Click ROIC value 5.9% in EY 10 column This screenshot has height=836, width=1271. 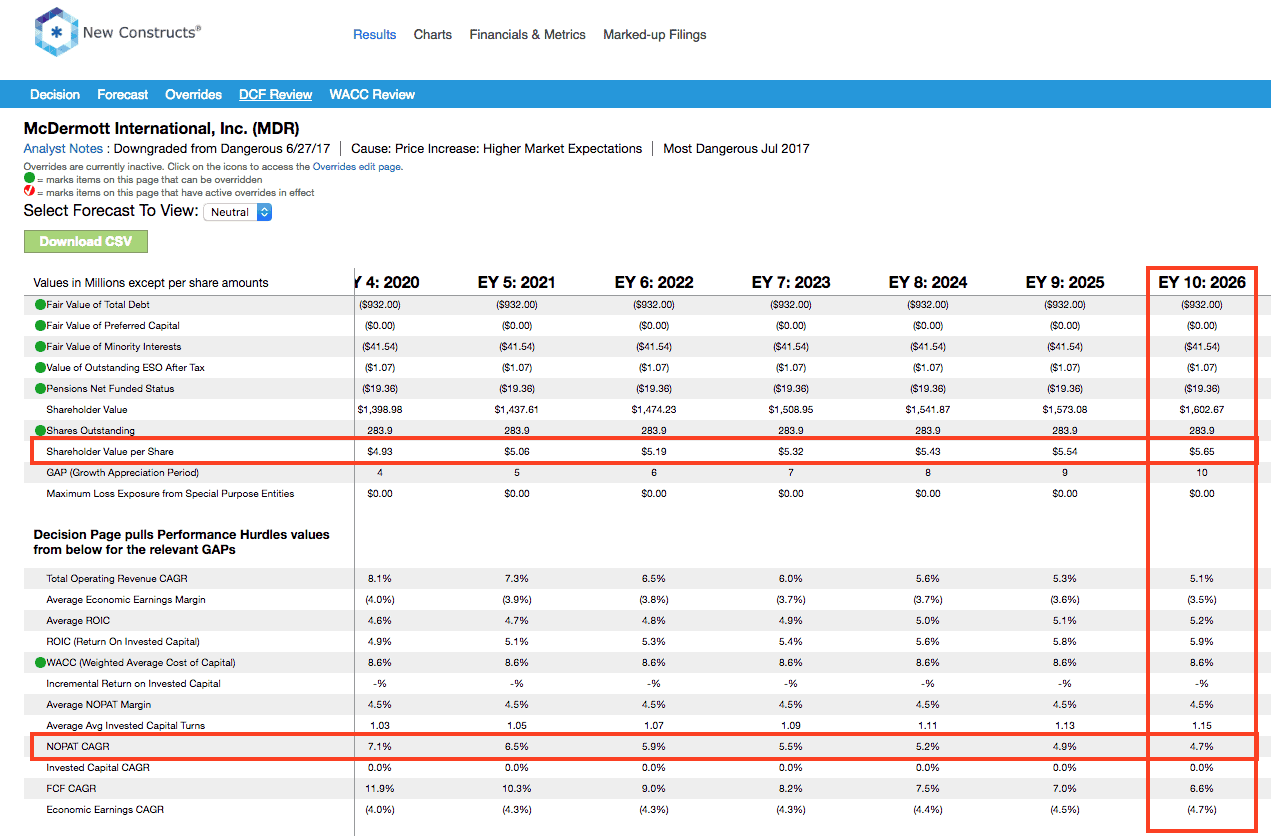[x=1202, y=642]
